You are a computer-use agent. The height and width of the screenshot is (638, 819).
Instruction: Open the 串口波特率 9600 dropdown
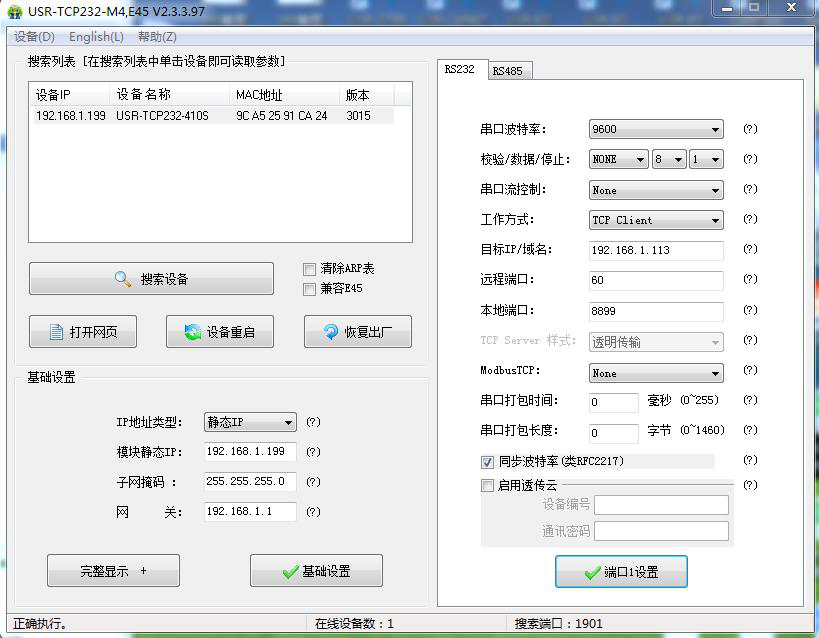656,129
